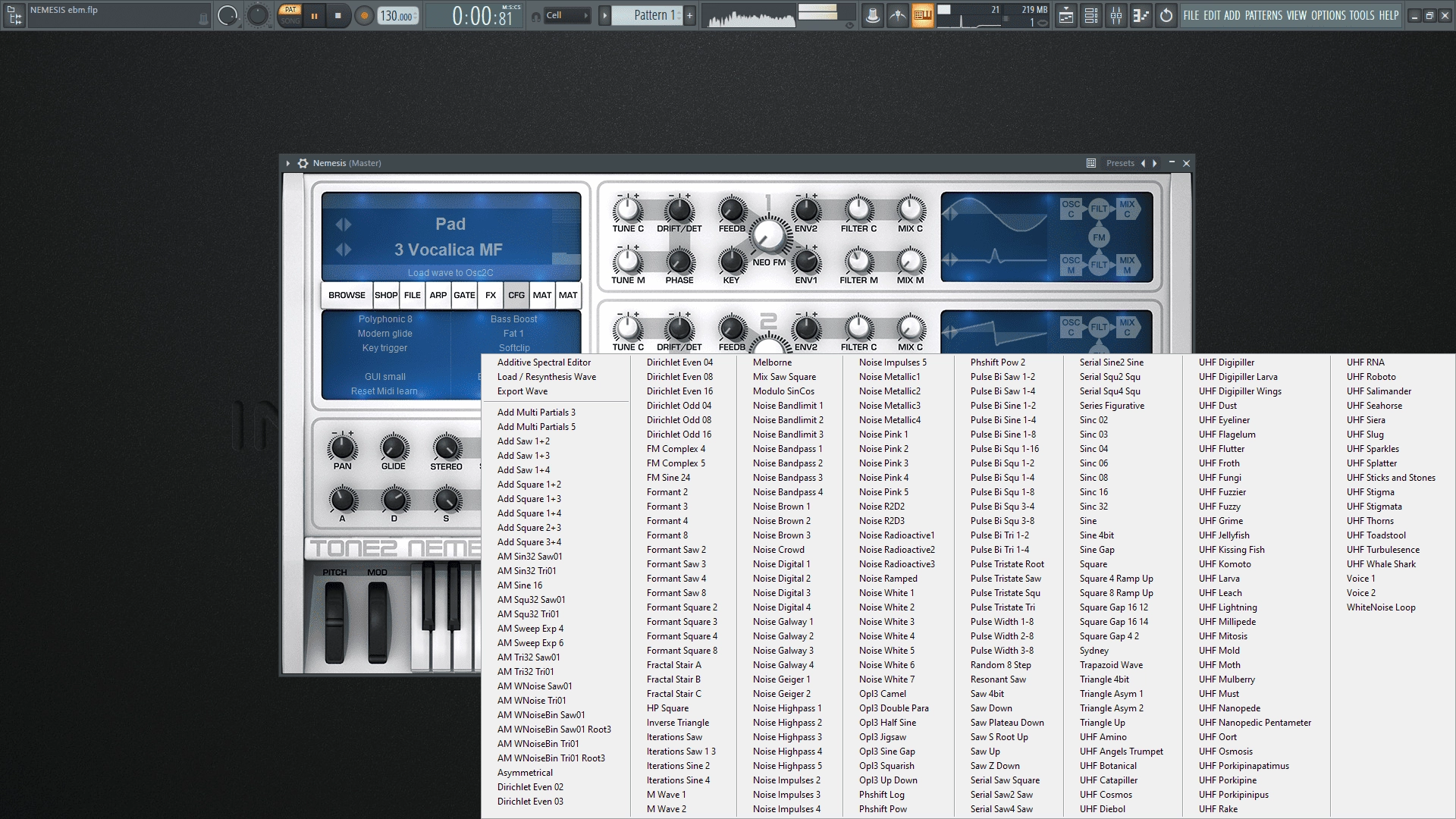Viewport: 1456px width, 819px height.
Task: Open the OPTIONS menu
Action: tap(1328, 15)
